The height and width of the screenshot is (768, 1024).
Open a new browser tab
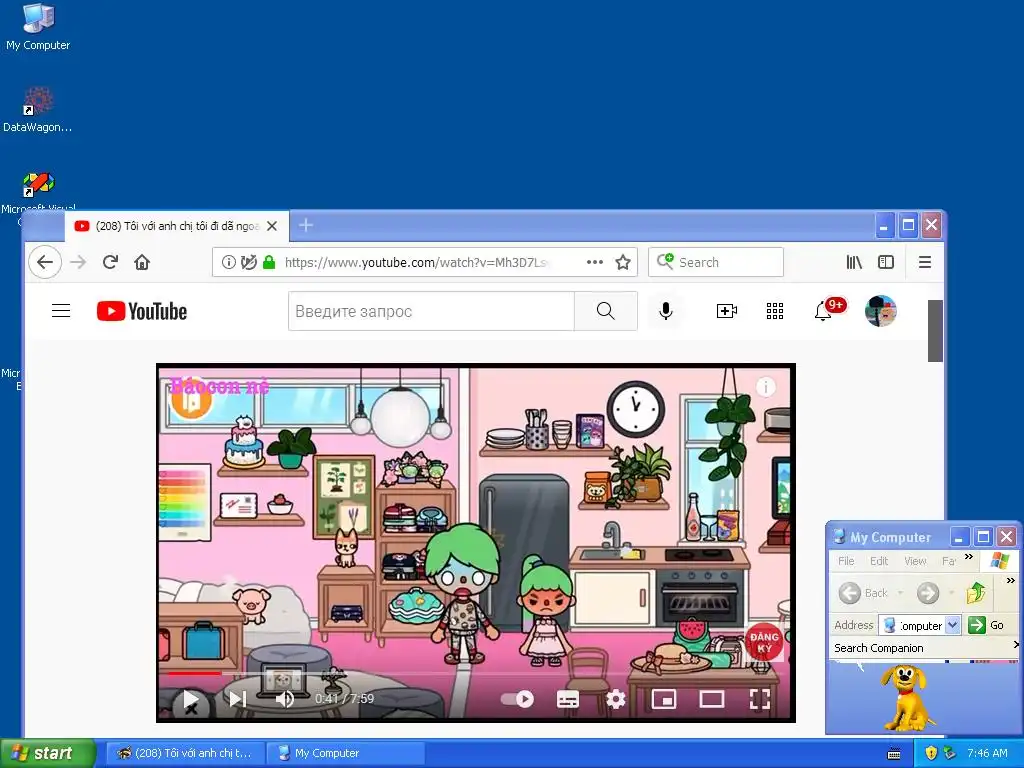tap(306, 225)
